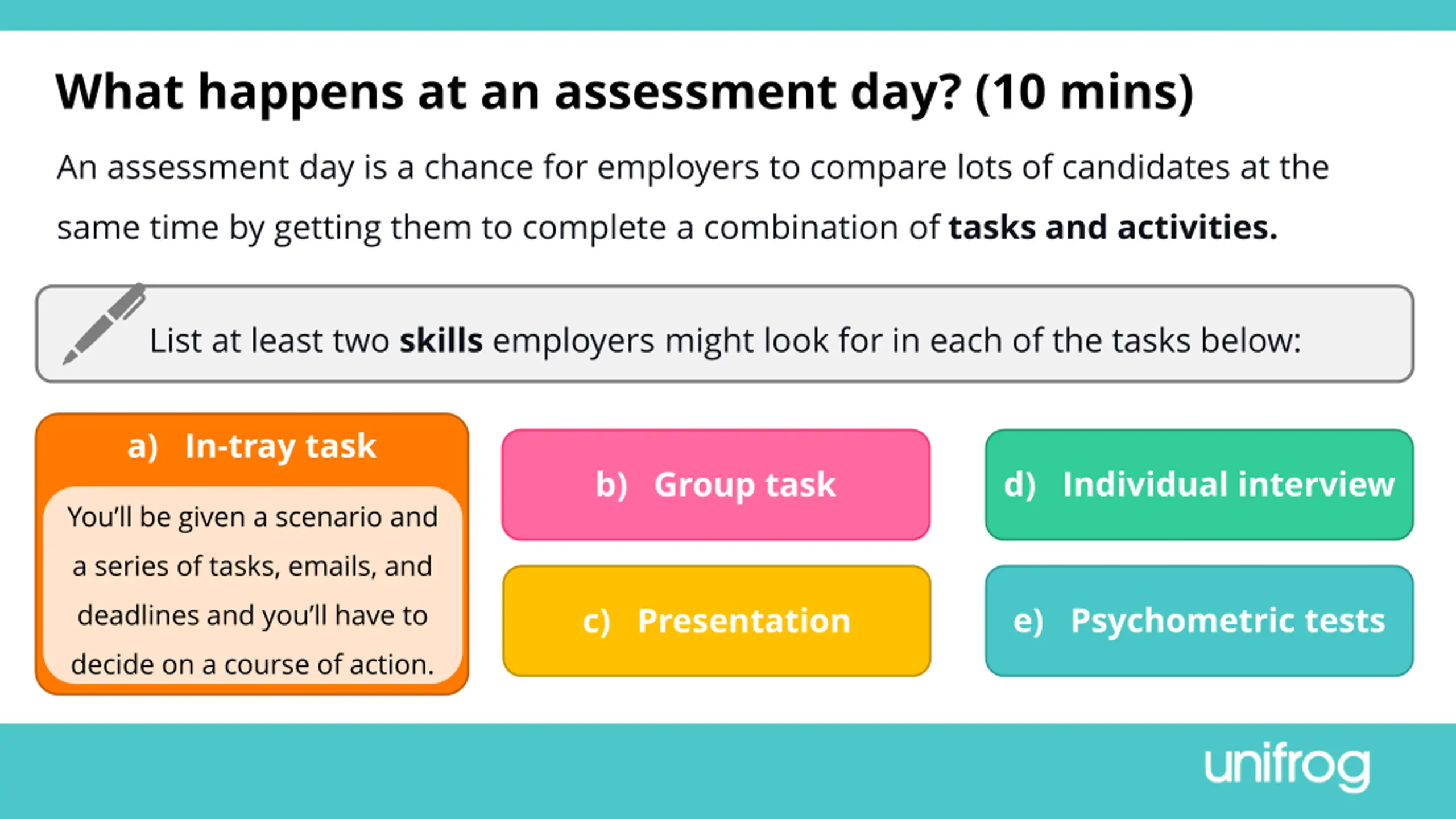Click the 'd)' label on green box
The image size is (1456, 819).
tap(1020, 485)
